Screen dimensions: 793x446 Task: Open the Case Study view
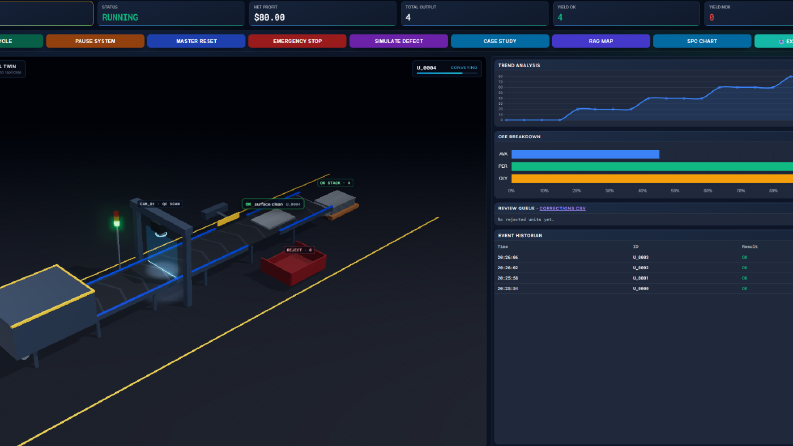[500, 41]
